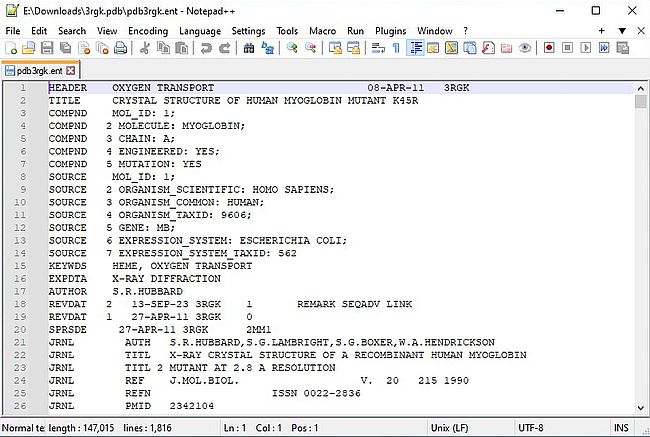The height and width of the screenshot is (437, 650).
Task: Click the vertical scrollbar up arrow
Action: pyautogui.click(x=640, y=88)
